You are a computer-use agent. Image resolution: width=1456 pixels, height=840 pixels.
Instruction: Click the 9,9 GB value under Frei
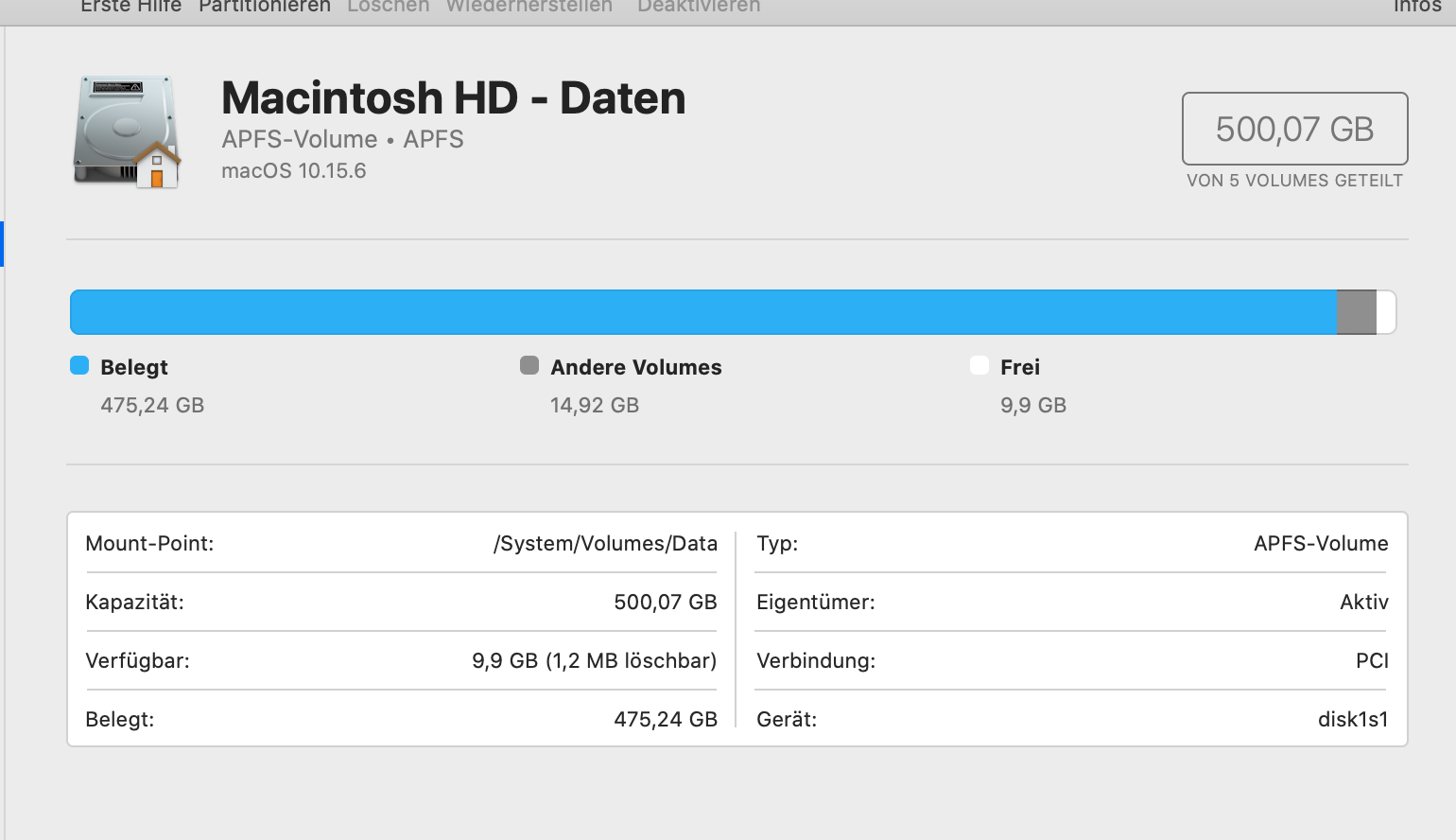(1033, 406)
